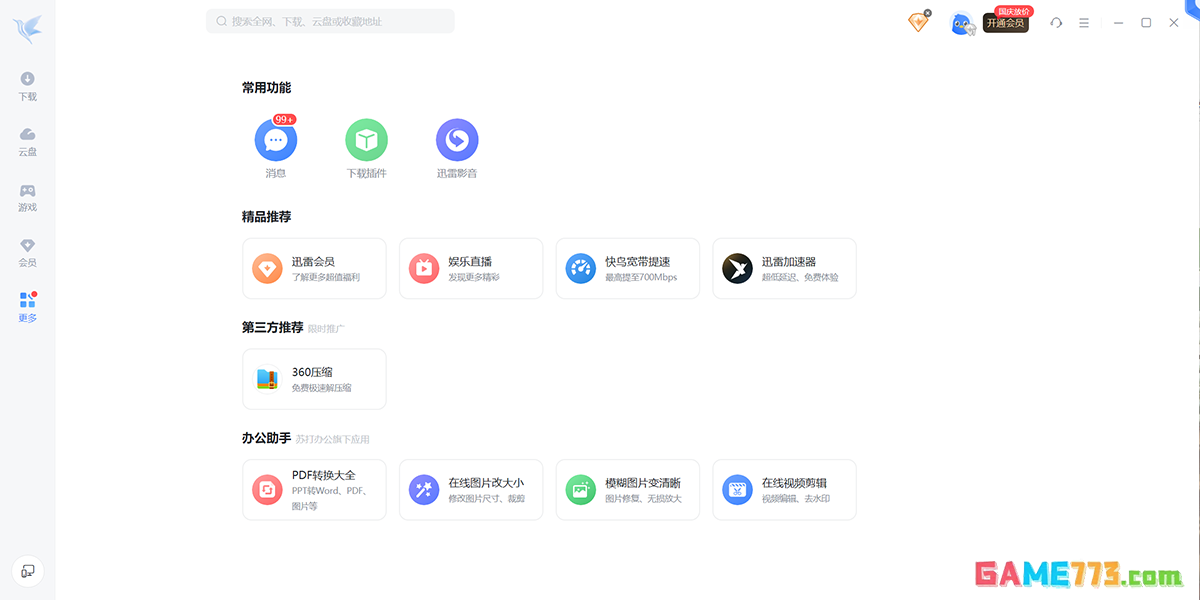Open 在线图片改大小 tool card

click(x=471, y=490)
